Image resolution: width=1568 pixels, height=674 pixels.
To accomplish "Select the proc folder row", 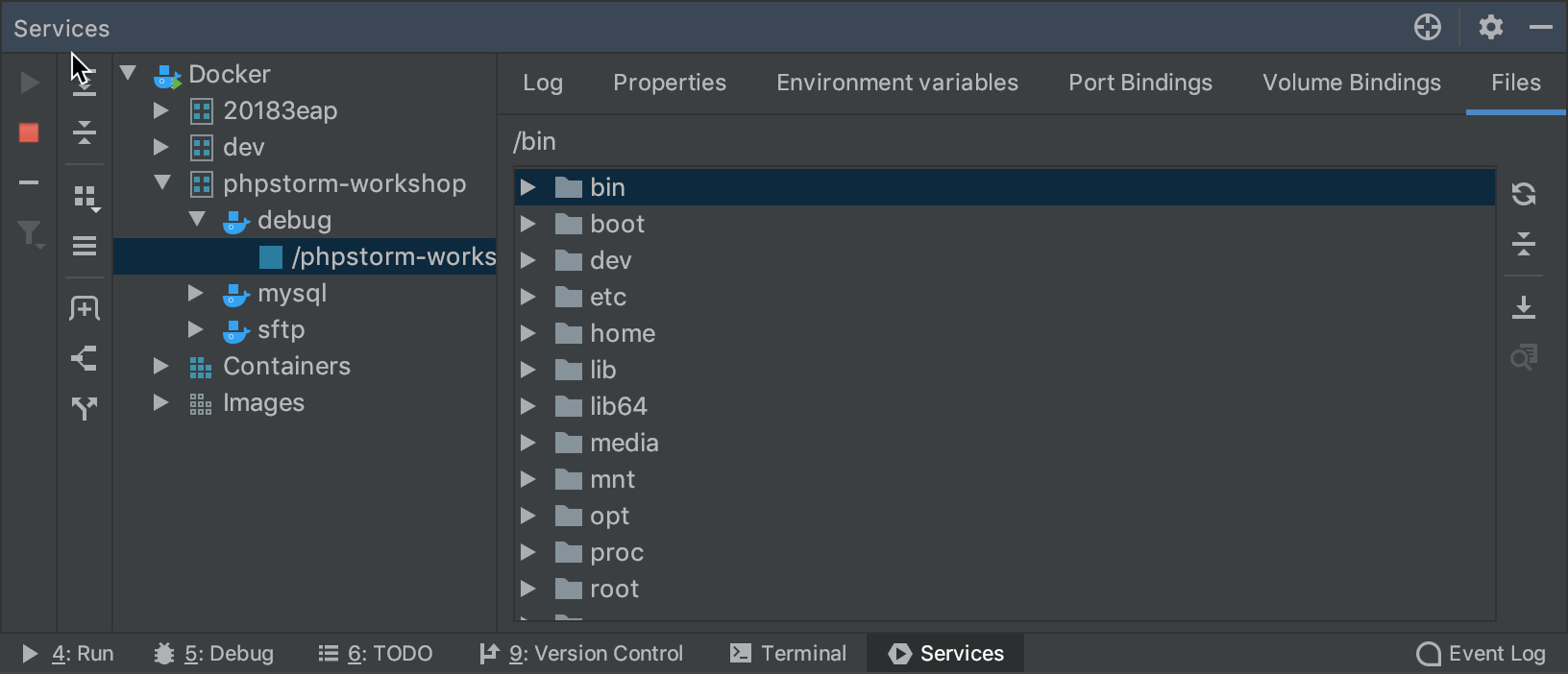I will pyautogui.click(x=1005, y=552).
